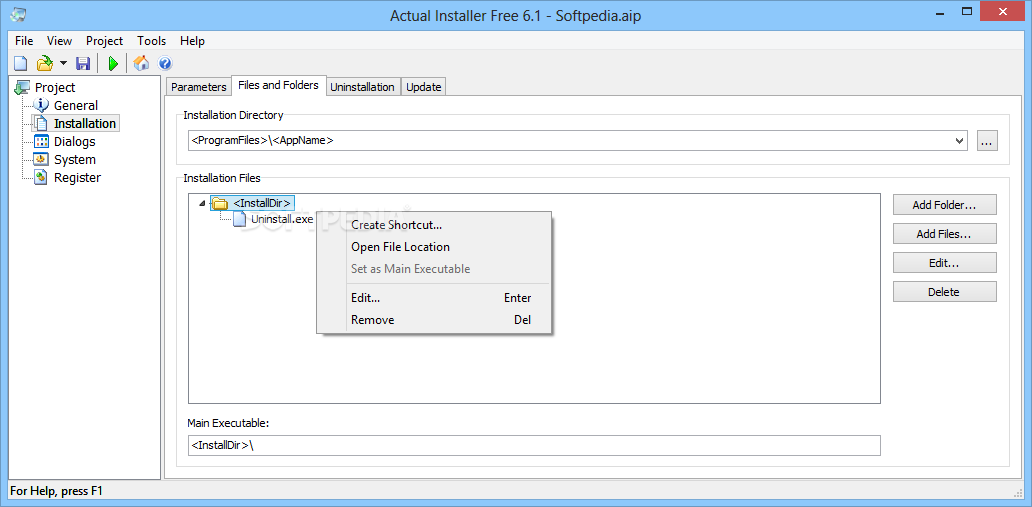Select System in the project tree
Screen dimensions: 1032x507
tap(74, 159)
